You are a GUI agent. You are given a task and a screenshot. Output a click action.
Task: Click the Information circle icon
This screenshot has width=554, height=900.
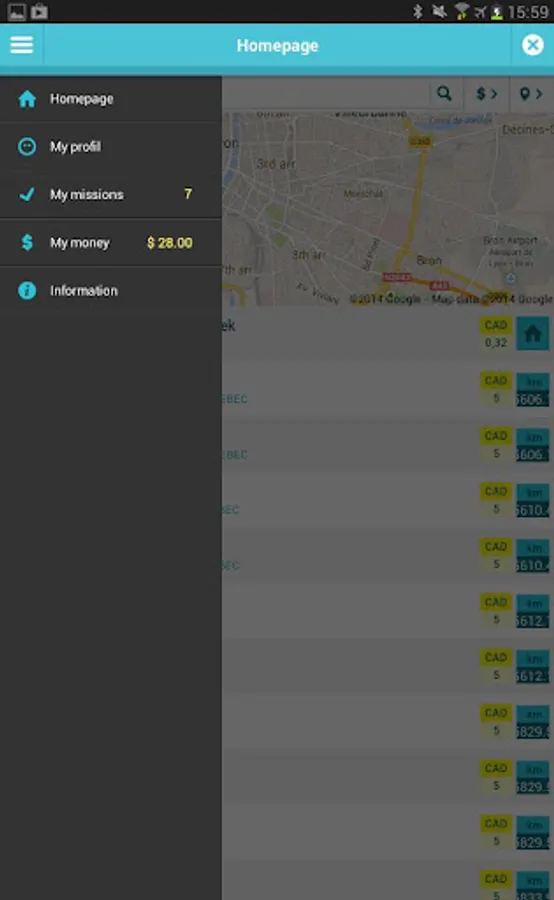[x=27, y=290]
